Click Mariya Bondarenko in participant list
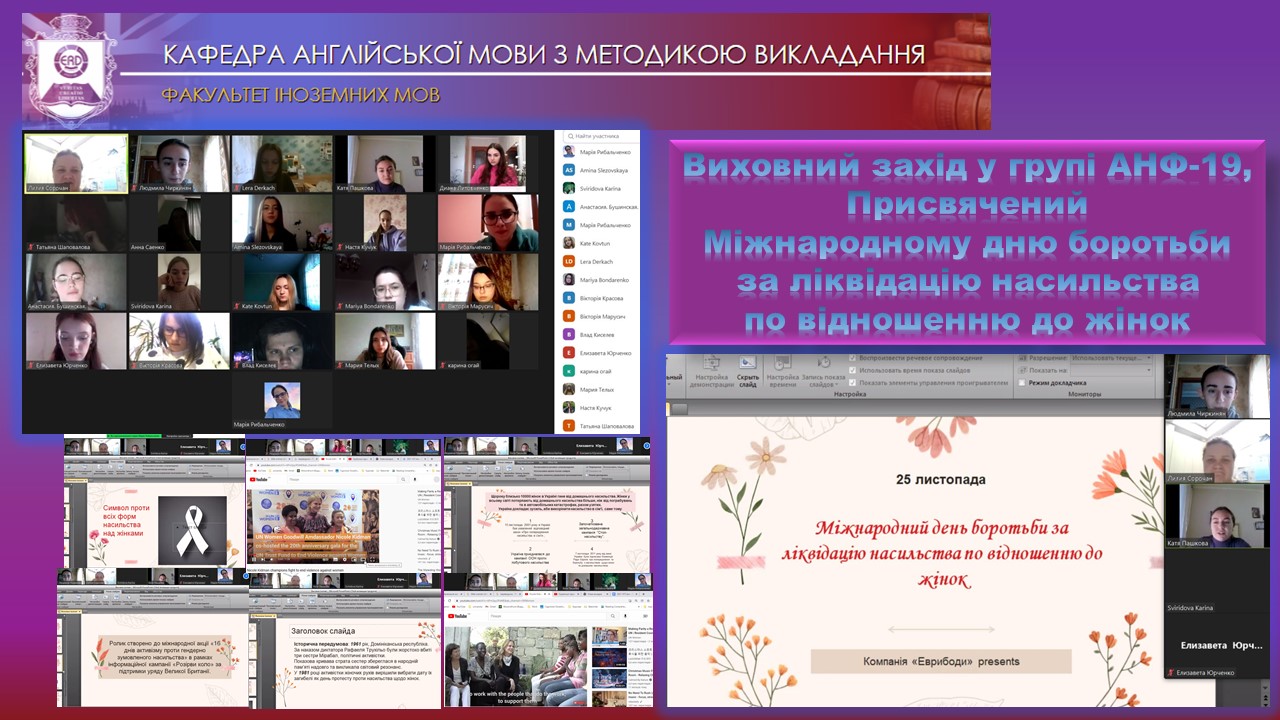 (602, 279)
